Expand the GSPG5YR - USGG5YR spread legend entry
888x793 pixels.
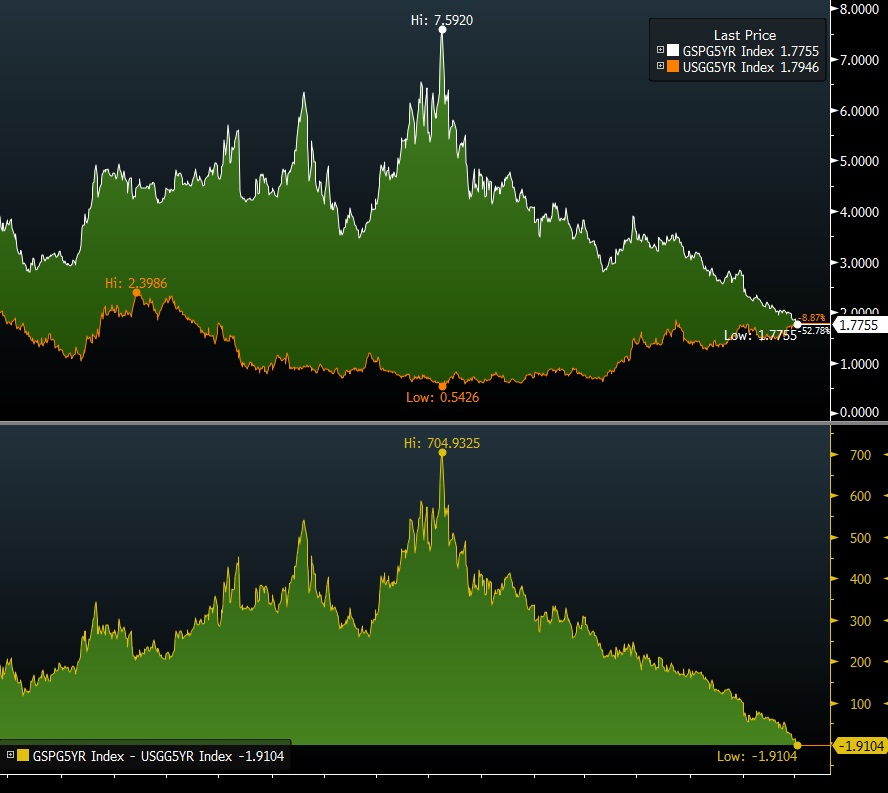point(10,754)
